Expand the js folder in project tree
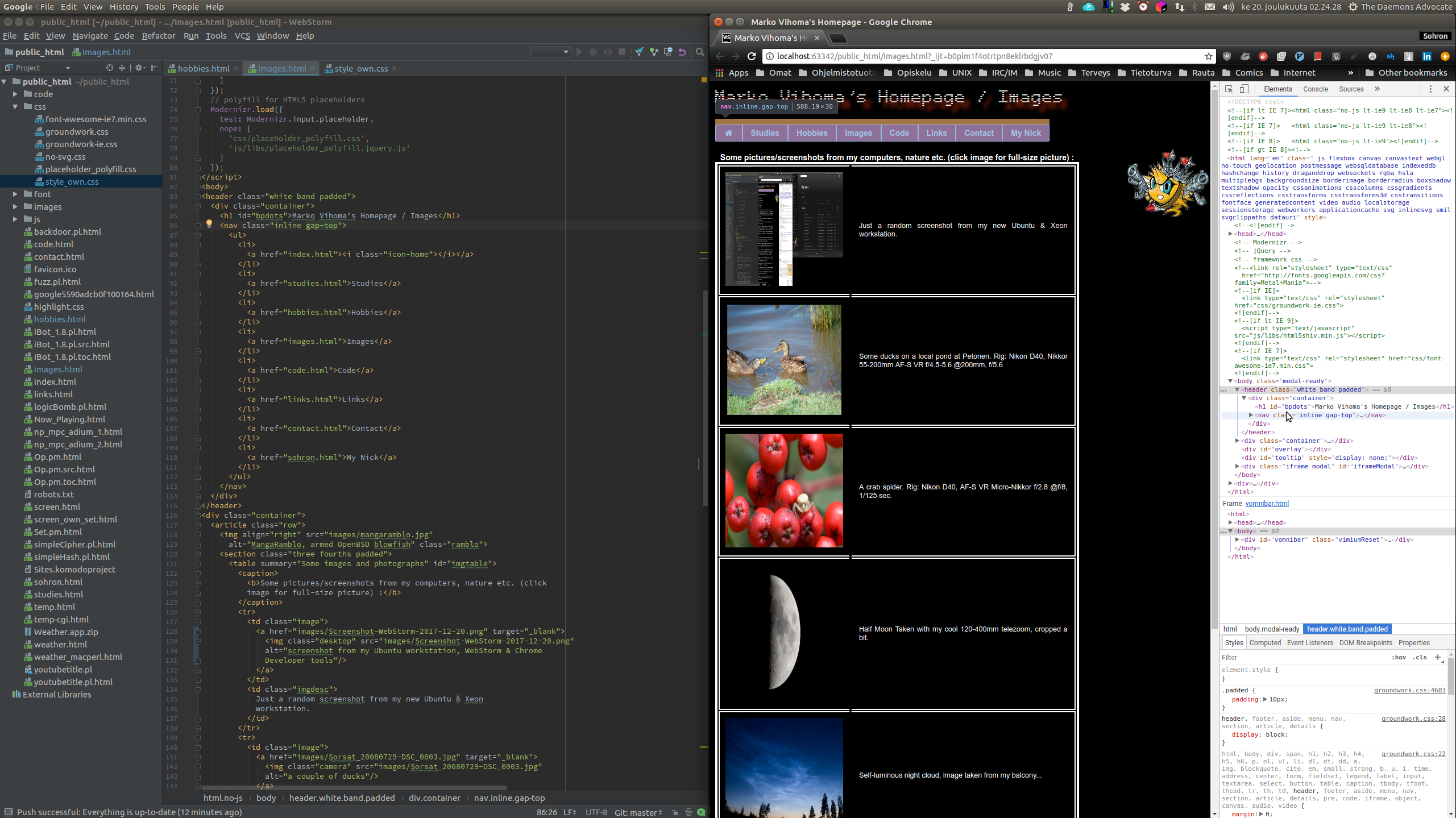The width and height of the screenshot is (1456, 818). [x=15, y=219]
